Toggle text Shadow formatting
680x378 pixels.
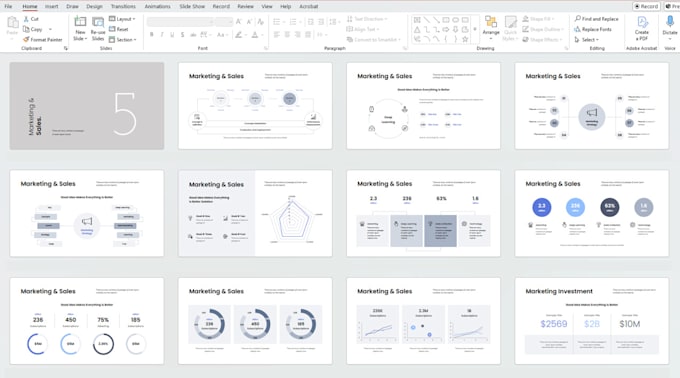pos(183,35)
